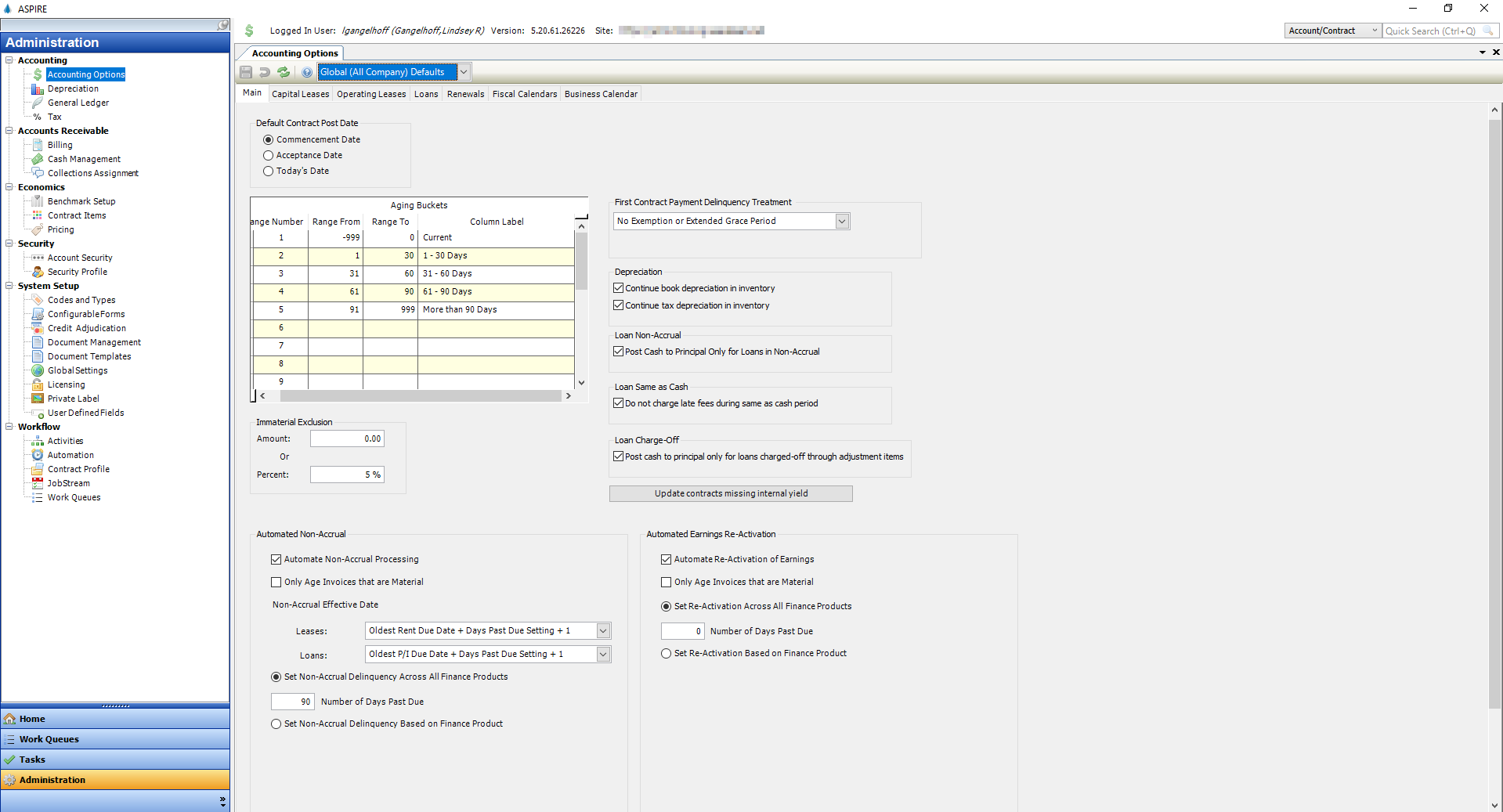Screen dimensions: 1503x812
Task: Uncheck Continue tax depreciation in inventory
Action: click(x=618, y=305)
